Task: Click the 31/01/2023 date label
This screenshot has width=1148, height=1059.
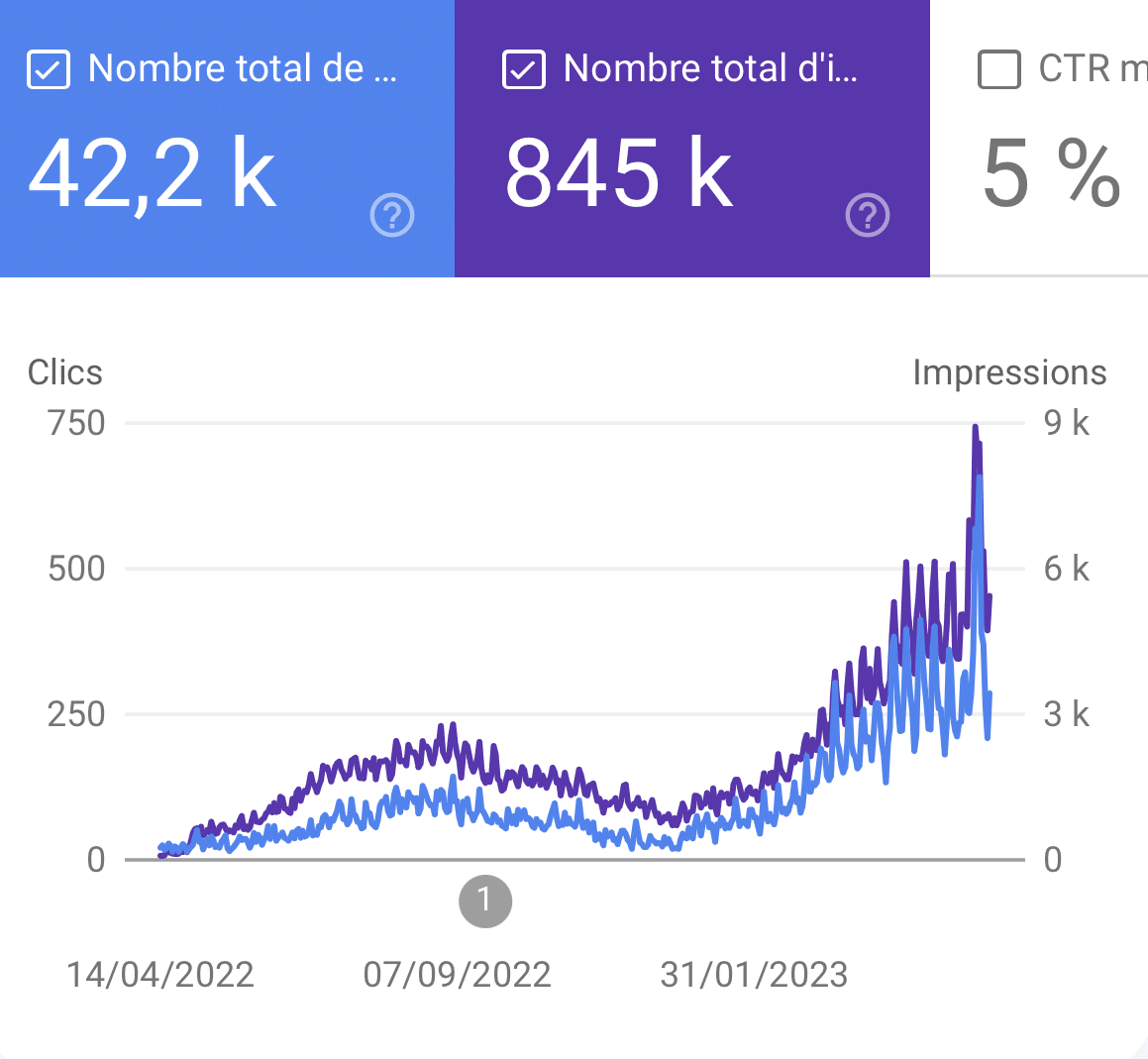Action: (754, 975)
